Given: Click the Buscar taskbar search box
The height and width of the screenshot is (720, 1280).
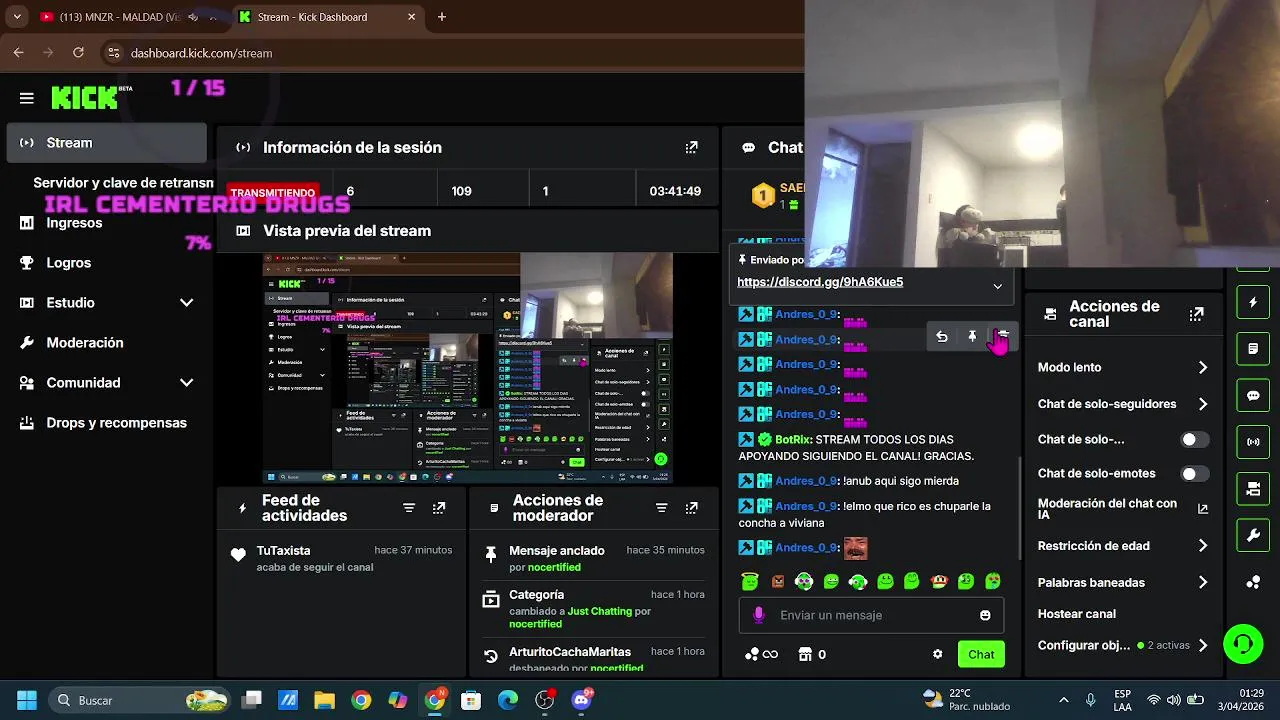Looking at the screenshot, I should click(x=140, y=700).
